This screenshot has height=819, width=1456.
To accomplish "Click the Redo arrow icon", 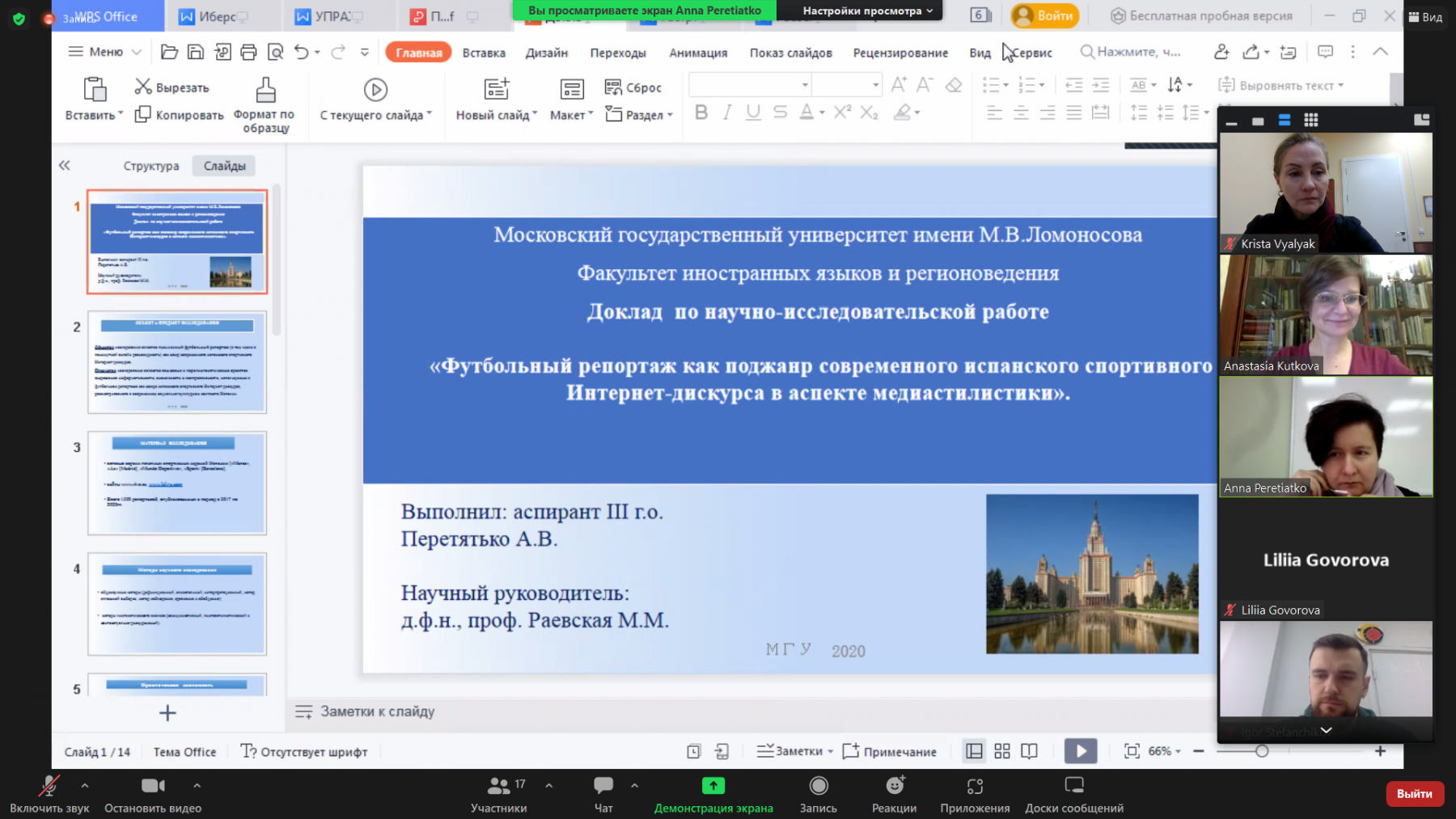I will [338, 52].
